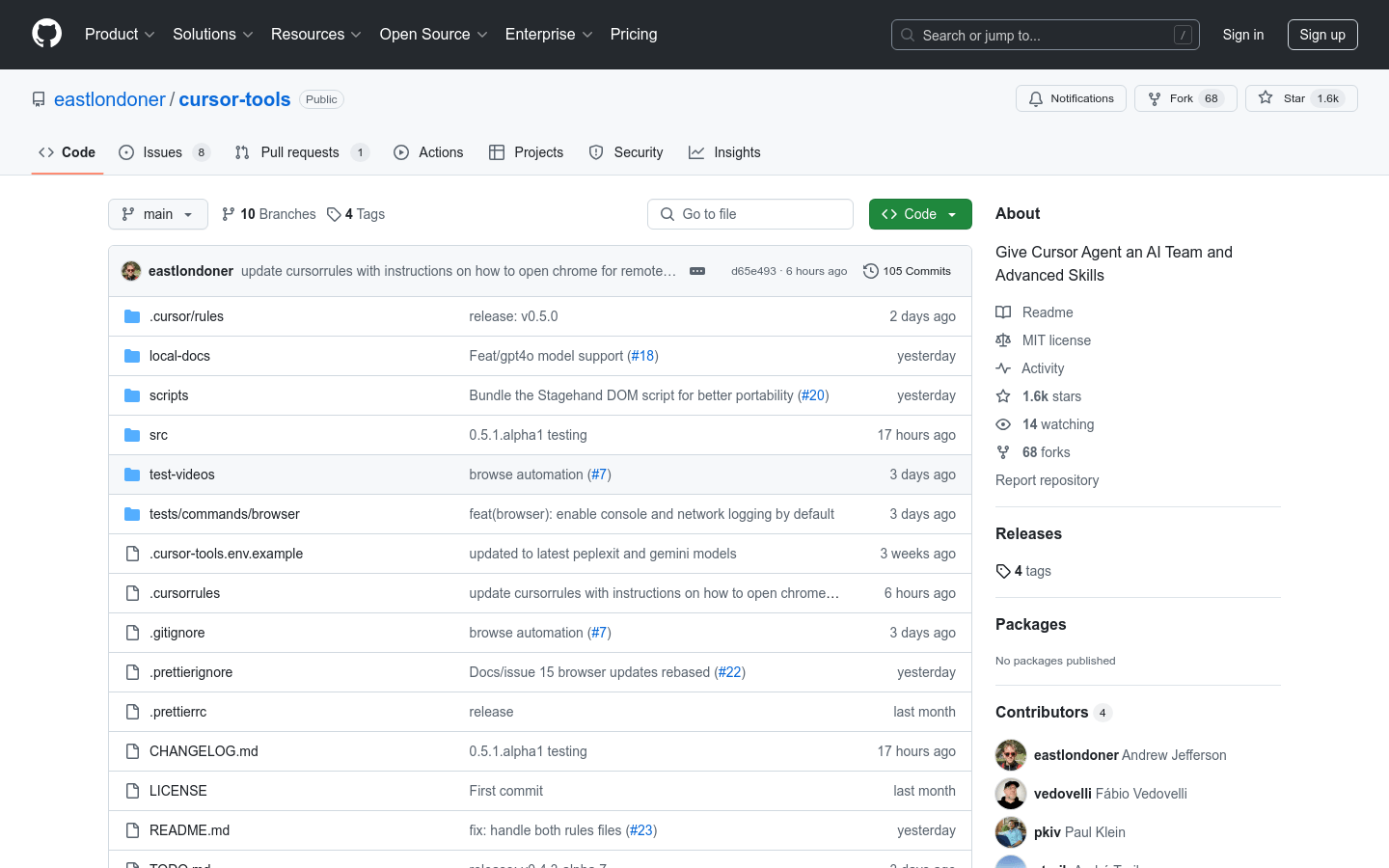
Task: Open commit history clock icon 105 Commits
Action: (x=870, y=271)
